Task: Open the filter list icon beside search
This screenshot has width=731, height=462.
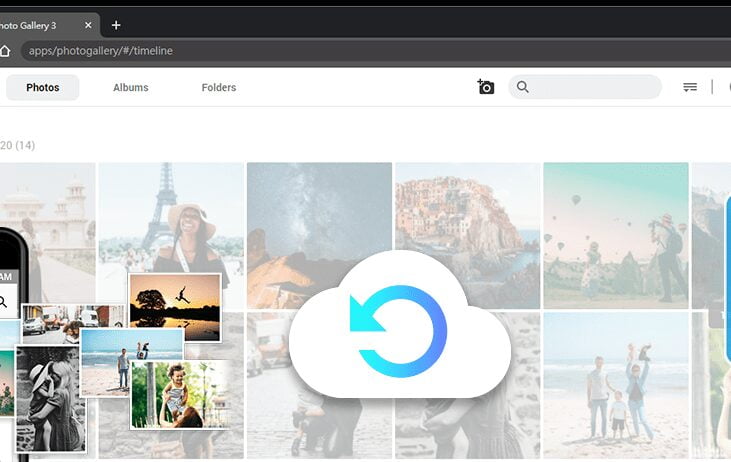Action: point(690,87)
